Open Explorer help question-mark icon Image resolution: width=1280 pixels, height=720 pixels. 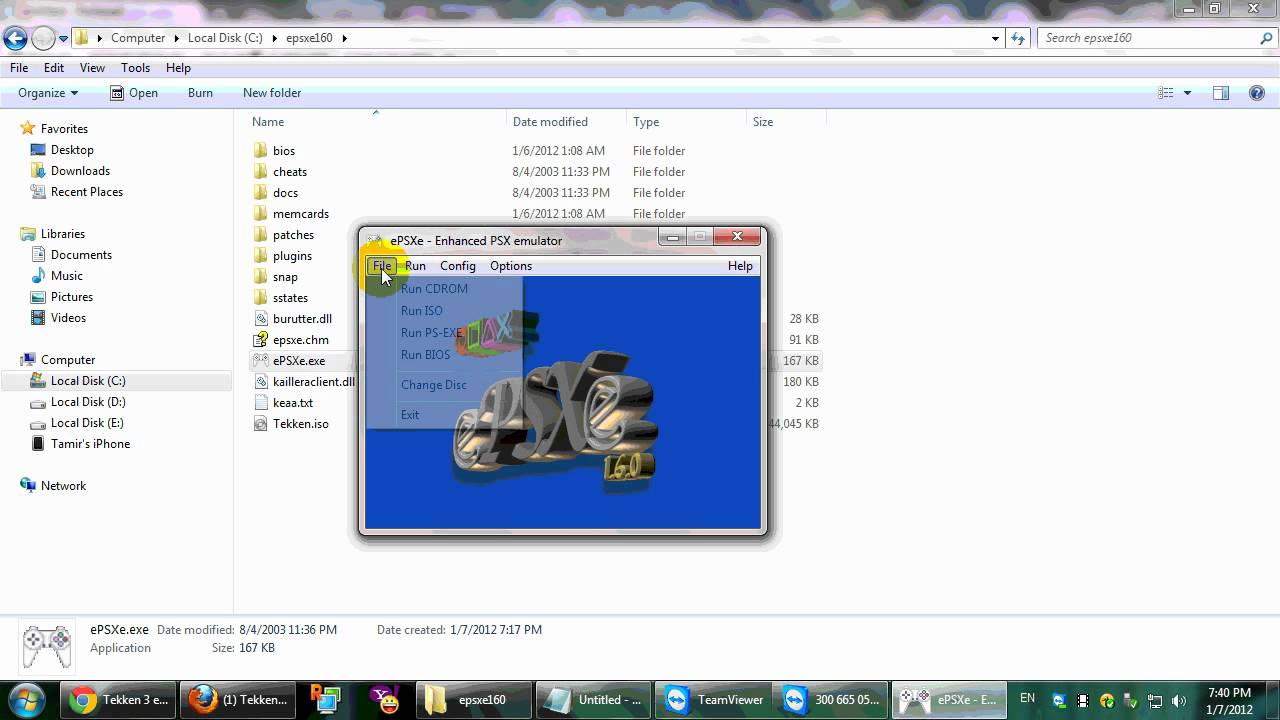point(1257,93)
